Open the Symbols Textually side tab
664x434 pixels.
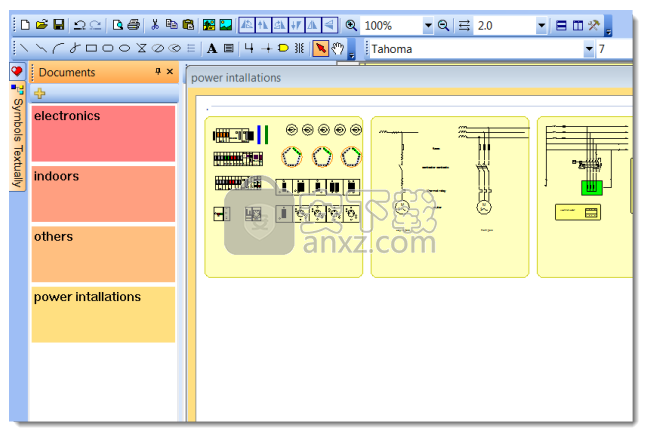tap(17, 137)
